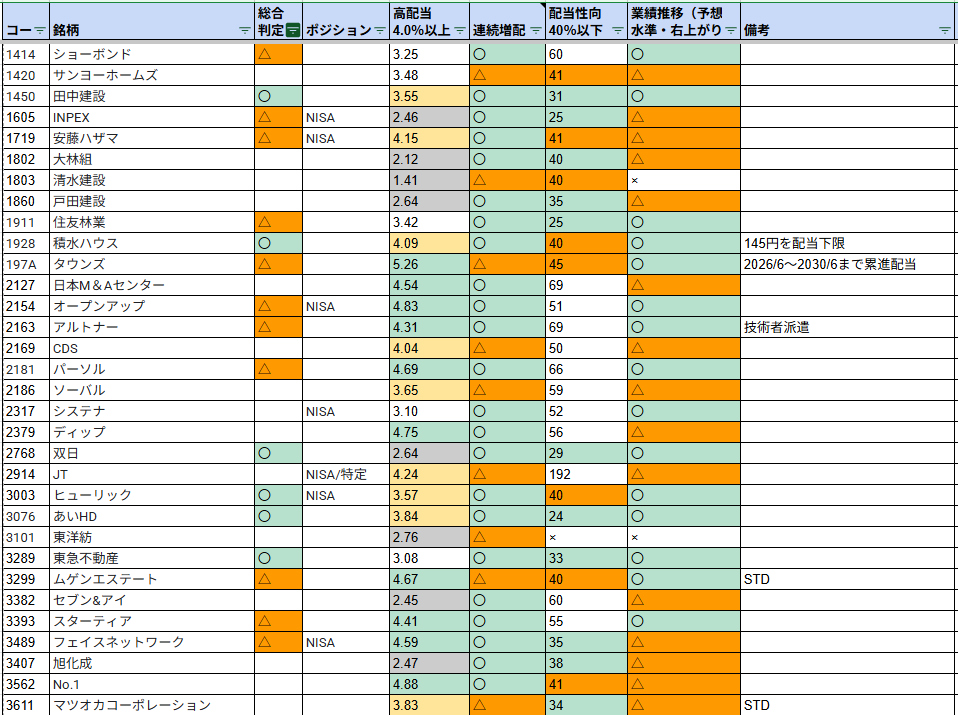
Task: Click the NISA/特定 position cell for JT
Action: (346, 474)
